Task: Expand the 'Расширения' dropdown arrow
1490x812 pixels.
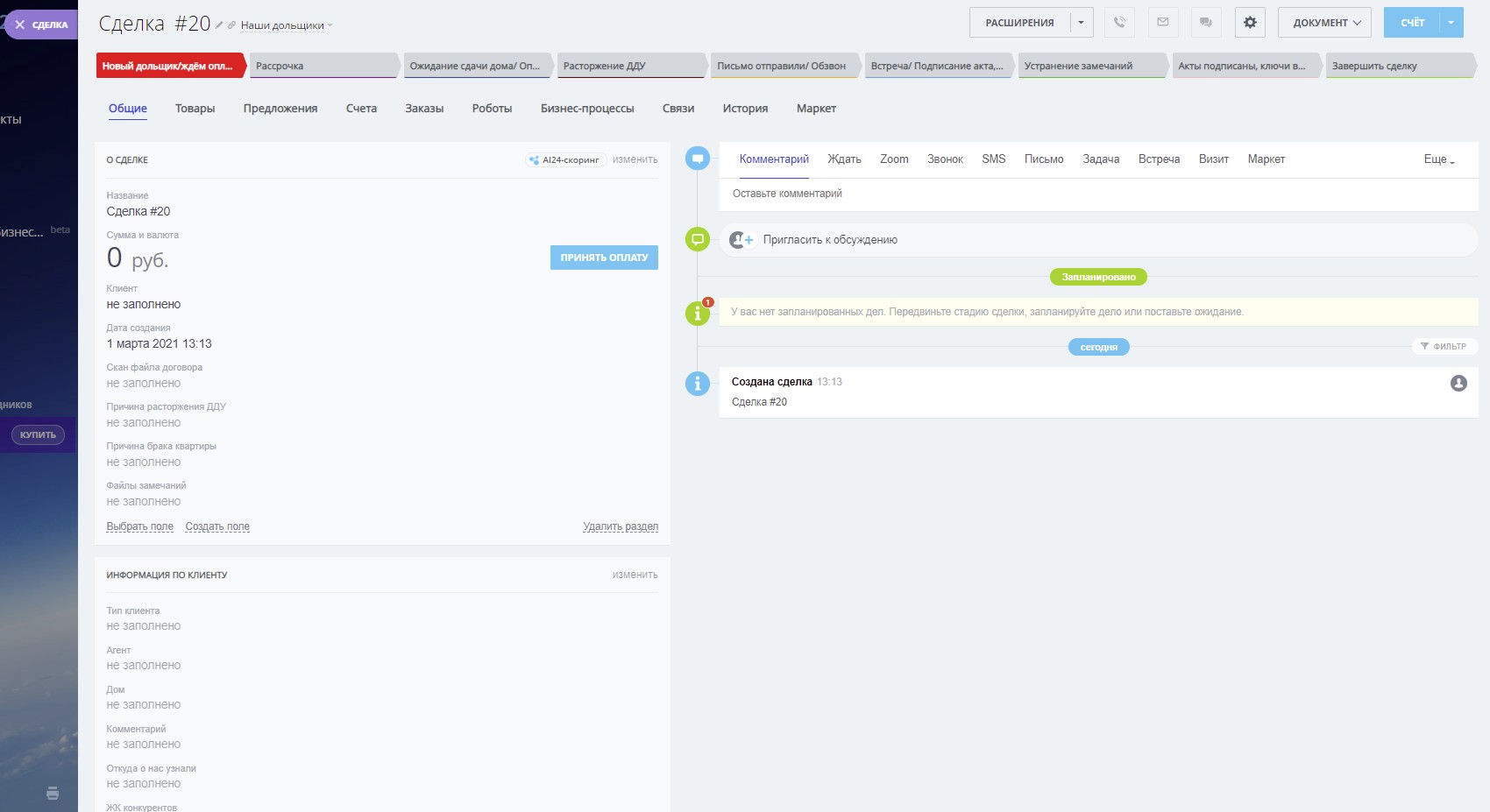Action: coord(1081,23)
